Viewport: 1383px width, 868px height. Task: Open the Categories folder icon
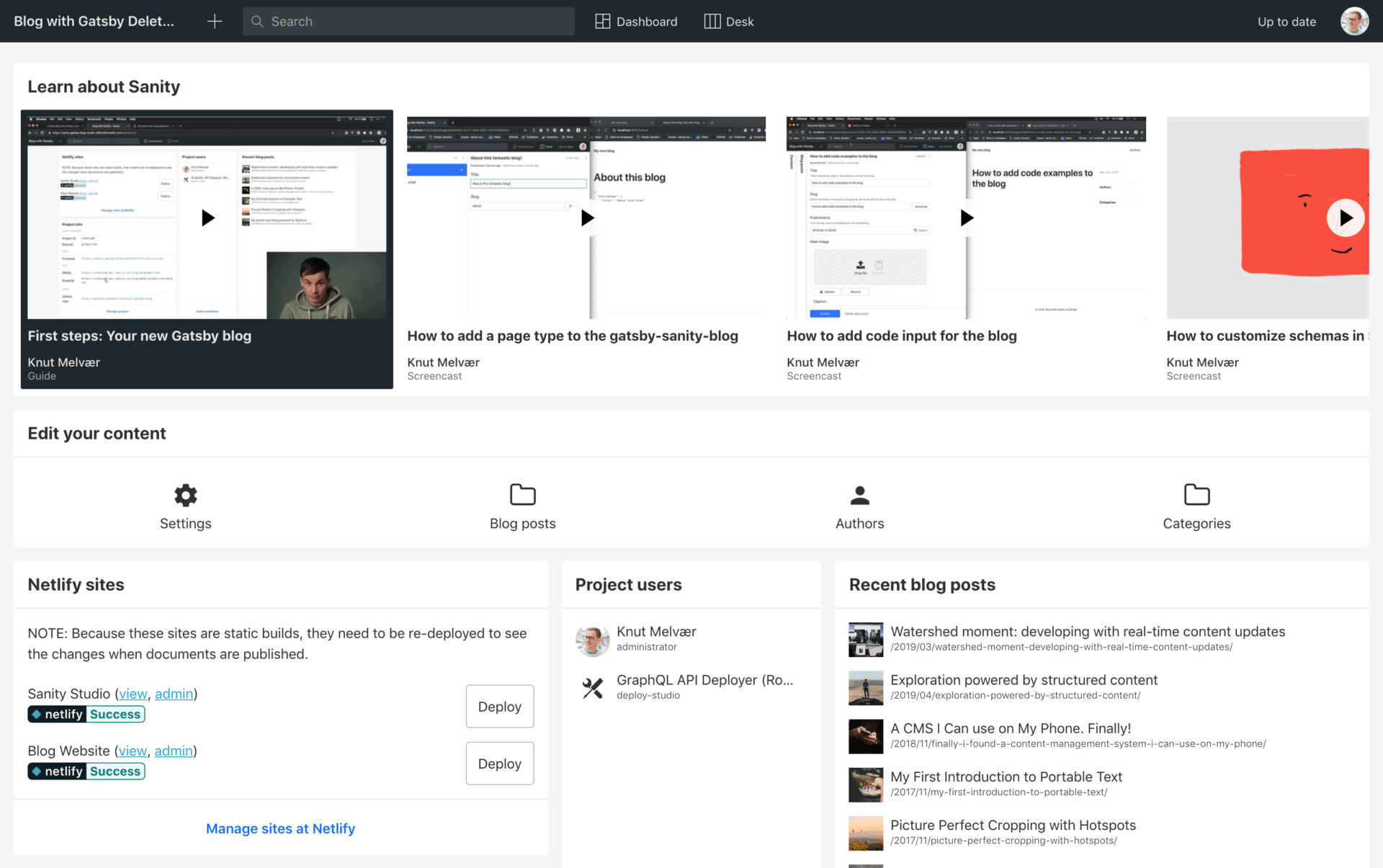[1196, 495]
